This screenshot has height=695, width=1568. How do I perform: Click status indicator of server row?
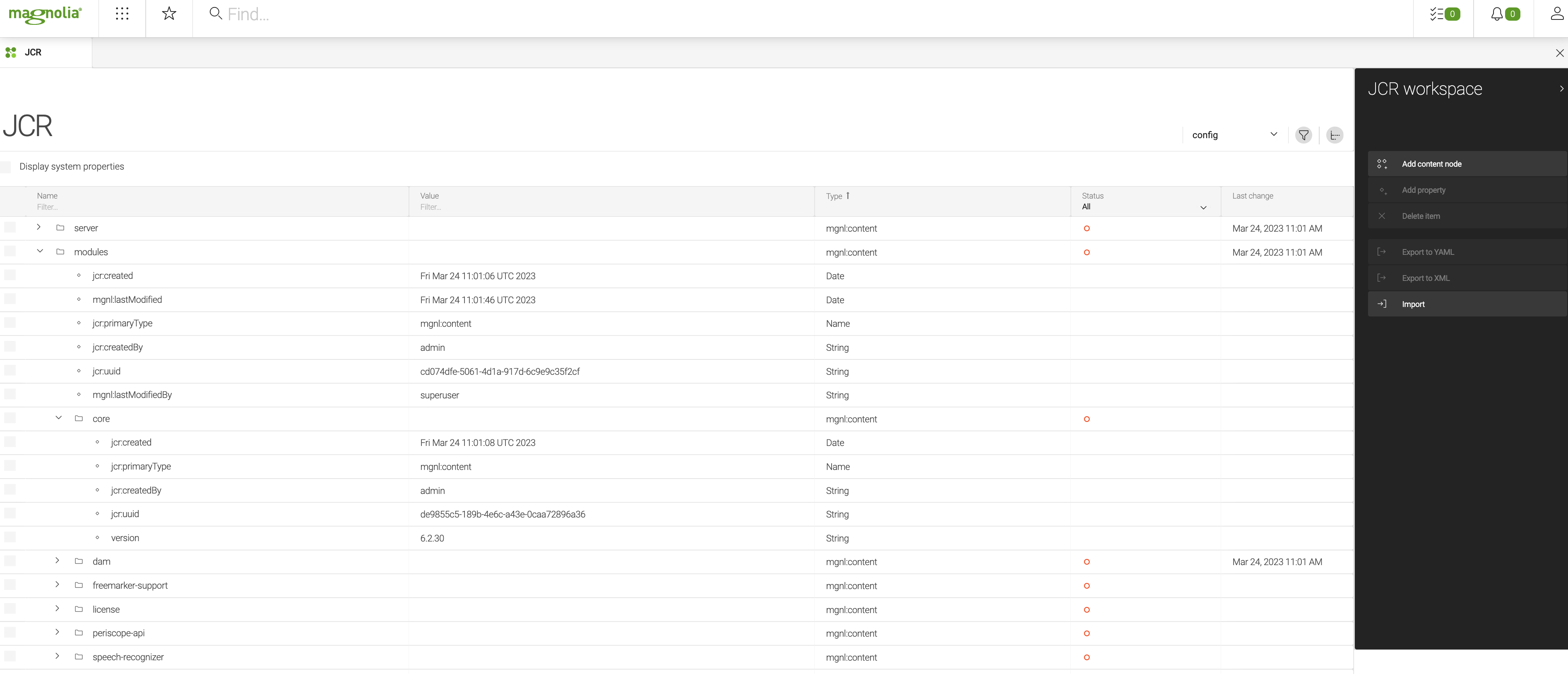(x=1087, y=228)
